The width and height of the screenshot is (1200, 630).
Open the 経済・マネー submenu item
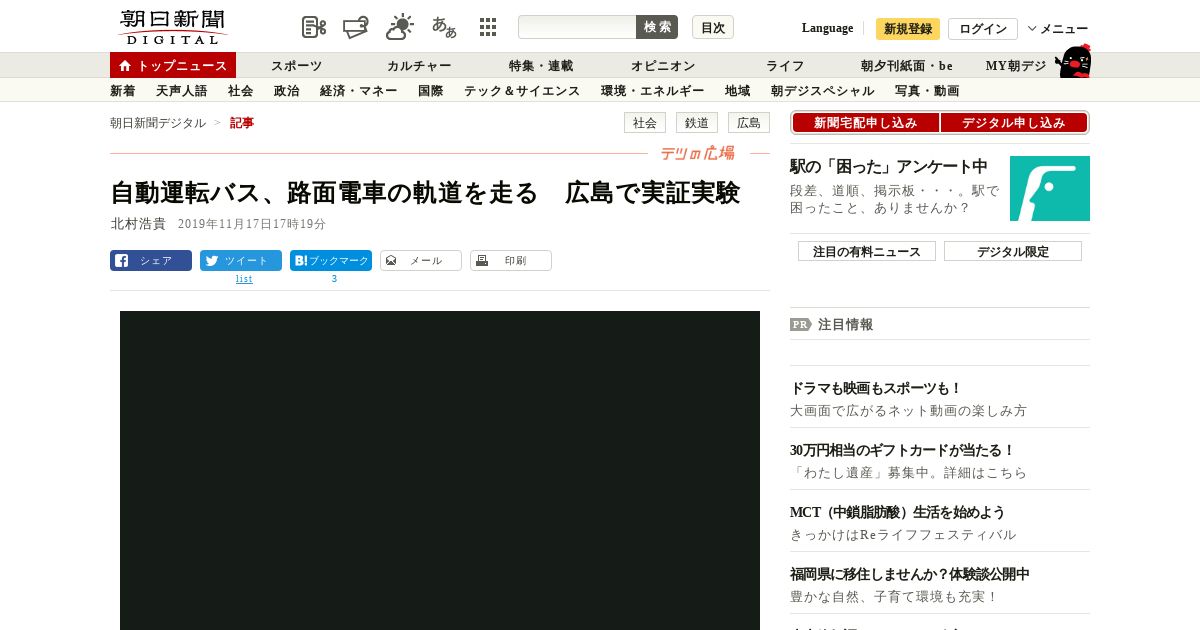[x=358, y=90]
